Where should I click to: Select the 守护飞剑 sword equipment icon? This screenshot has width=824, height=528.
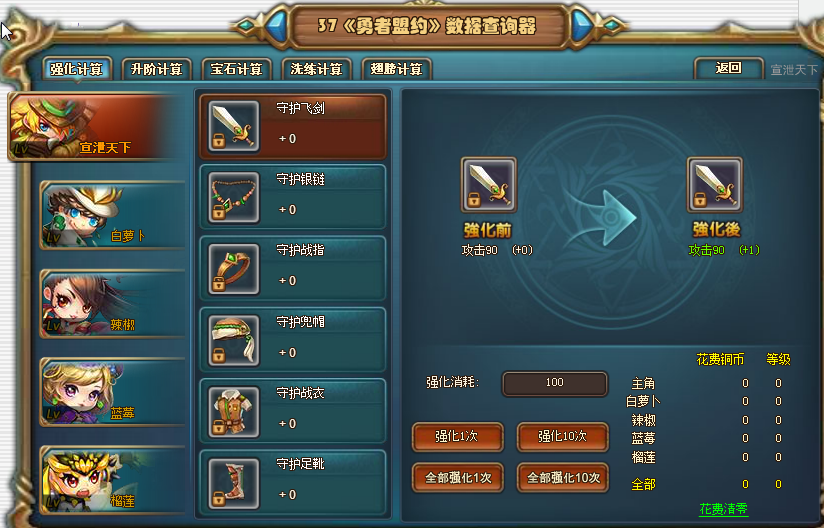(234, 126)
